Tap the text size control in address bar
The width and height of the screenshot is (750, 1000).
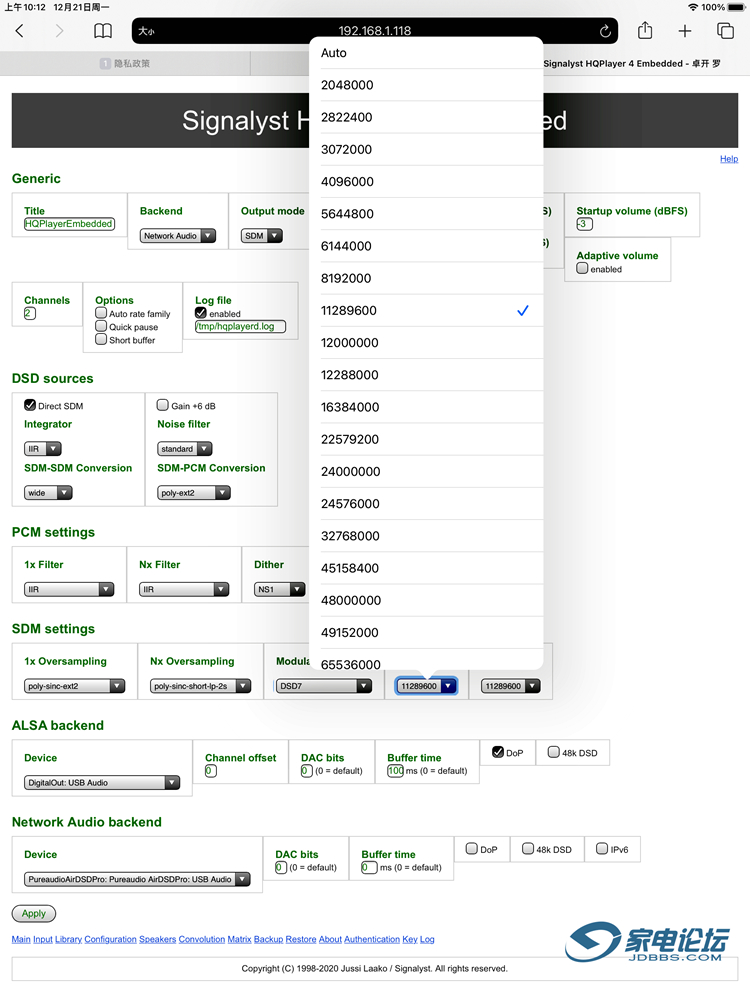pyautogui.click(x=146, y=31)
